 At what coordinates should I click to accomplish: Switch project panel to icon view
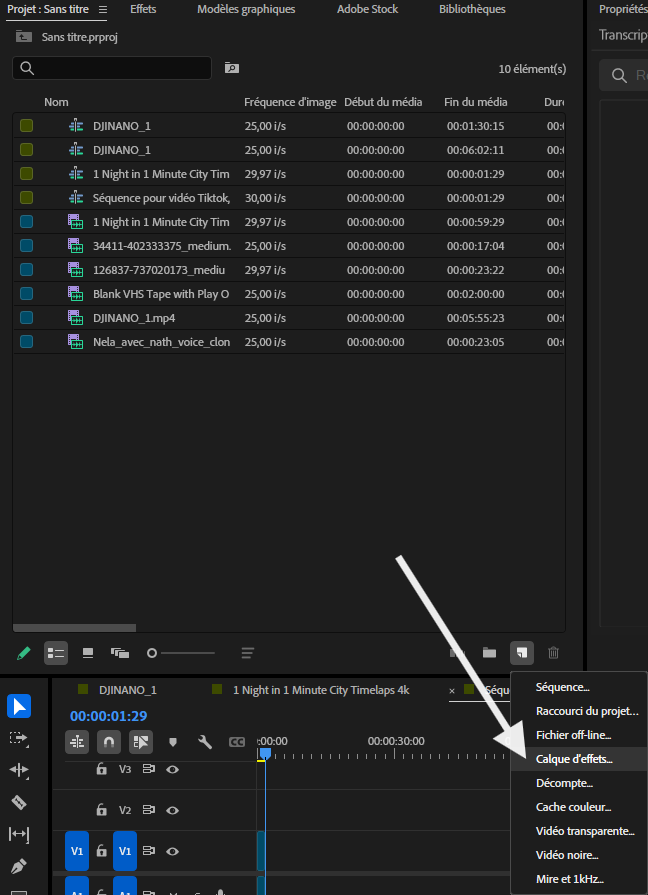pyautogui.click(x=88, y=652)
